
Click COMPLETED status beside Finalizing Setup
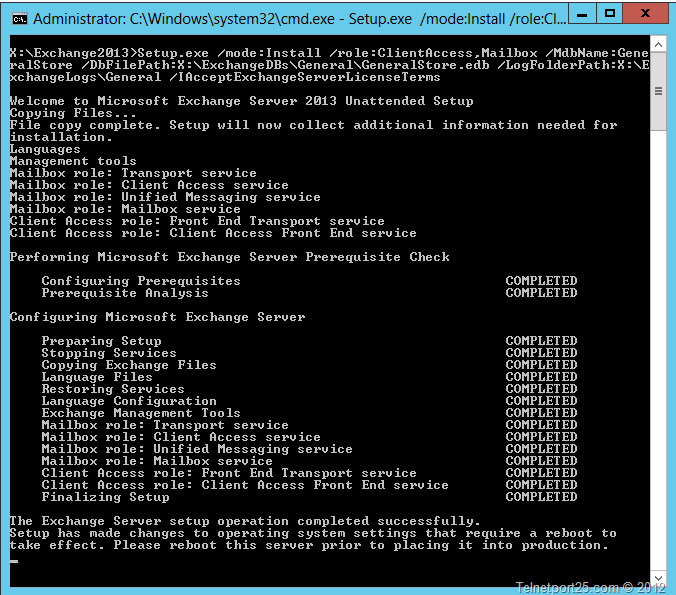coord(541,497)
